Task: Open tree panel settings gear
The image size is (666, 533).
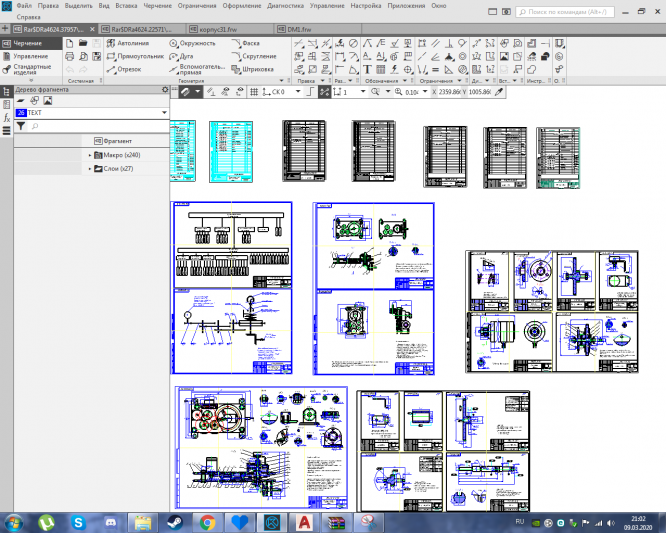Action: click(165, 90)
